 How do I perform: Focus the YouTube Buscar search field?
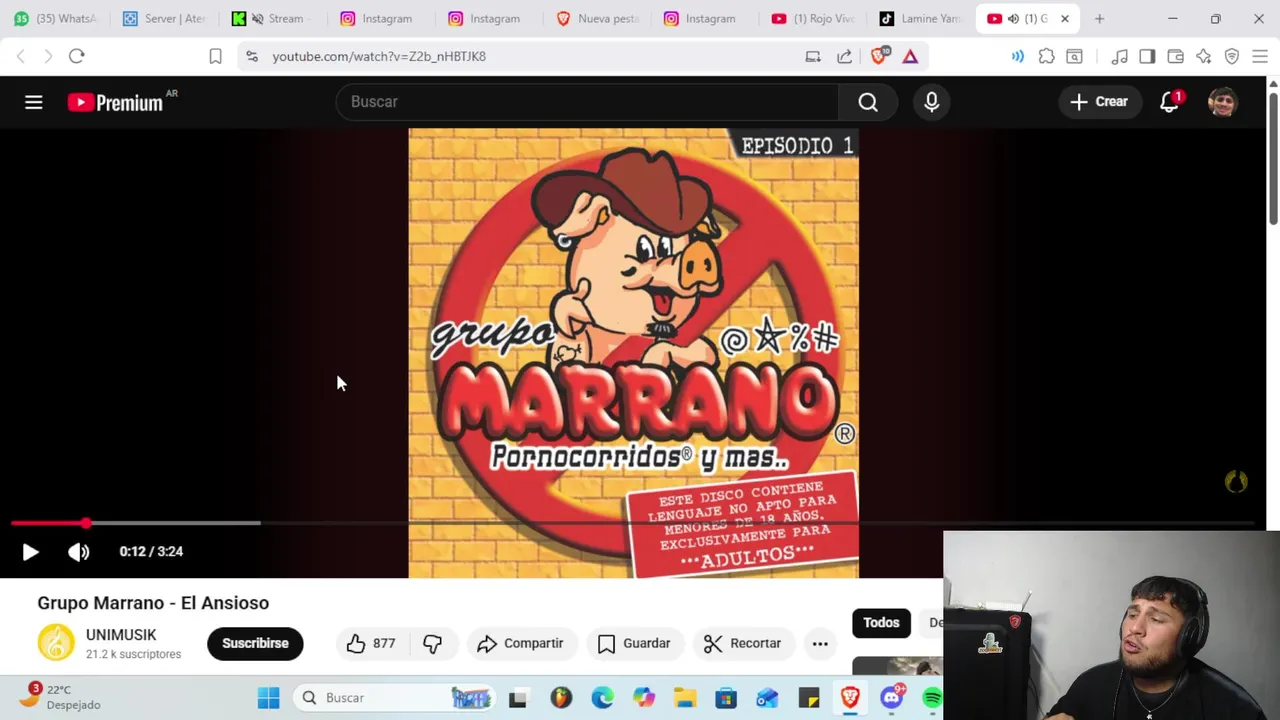tap(588, 102)
